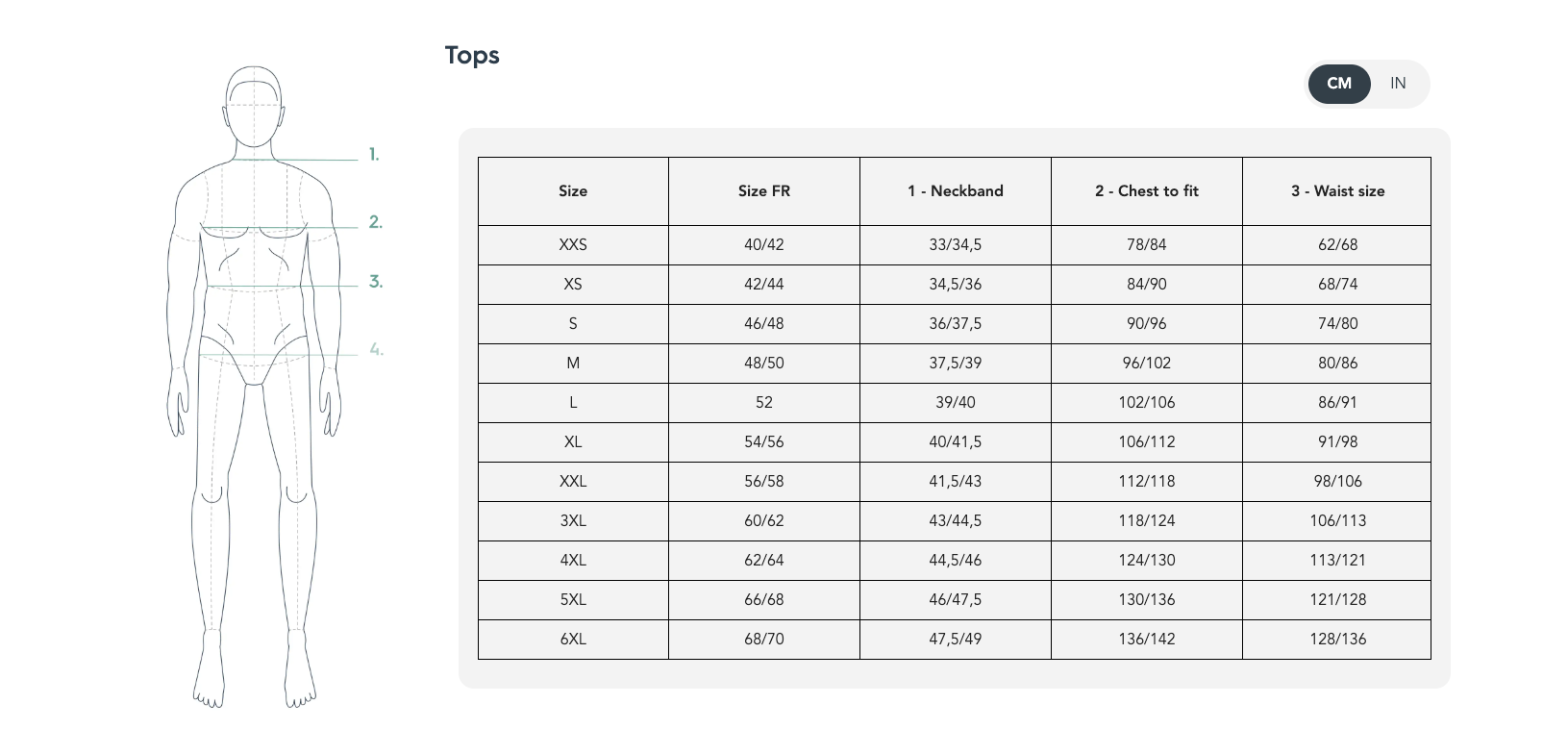Click measurement marker 2 on body diagram

(375, 222)
